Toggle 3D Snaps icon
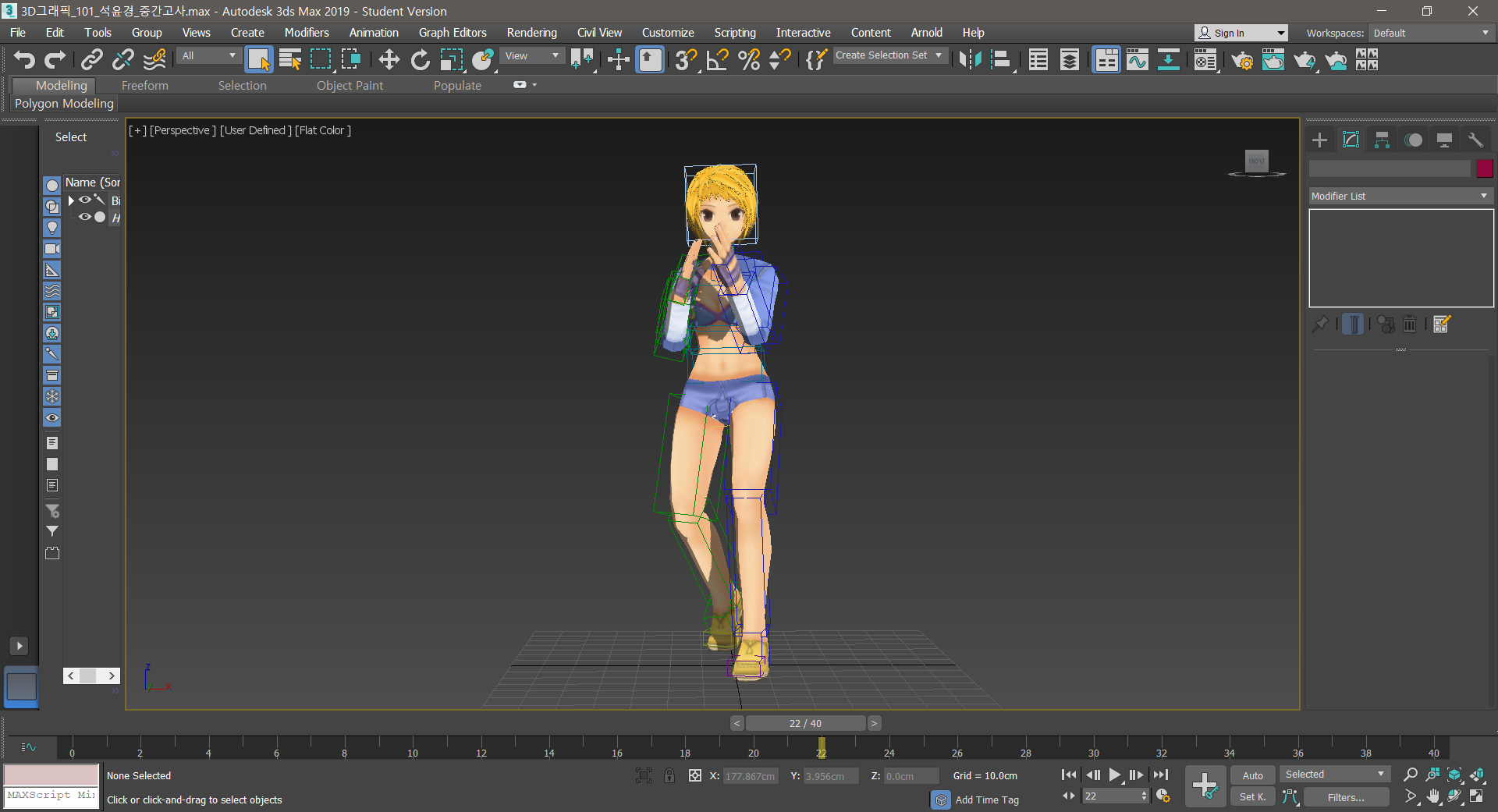The image size is (1498, 812). coord(686,60)
